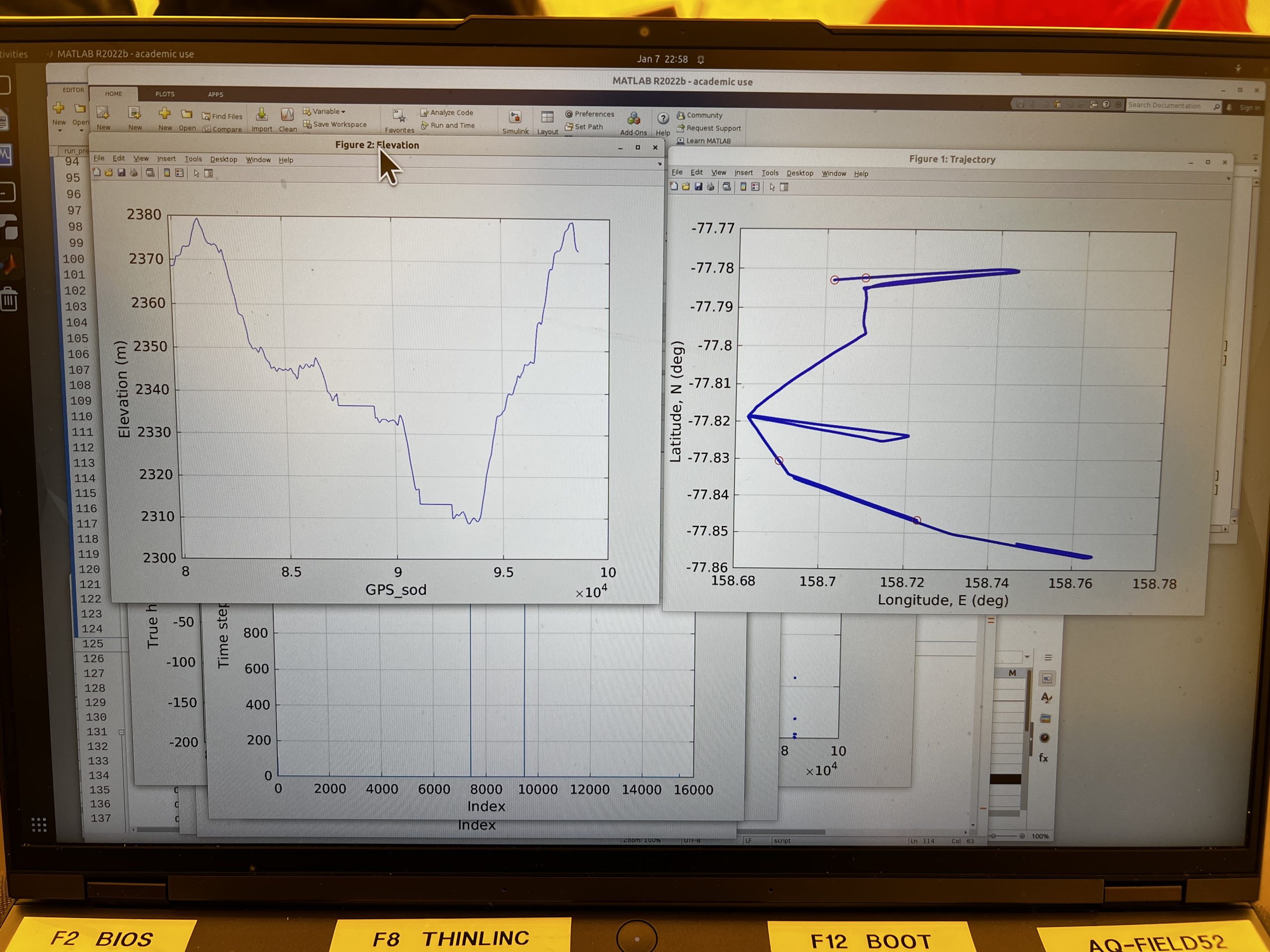Toggle edit plot mode arrow in Figure 1
The width and height of the screenshot is (1270, 952).
click(x=773, y=187)
